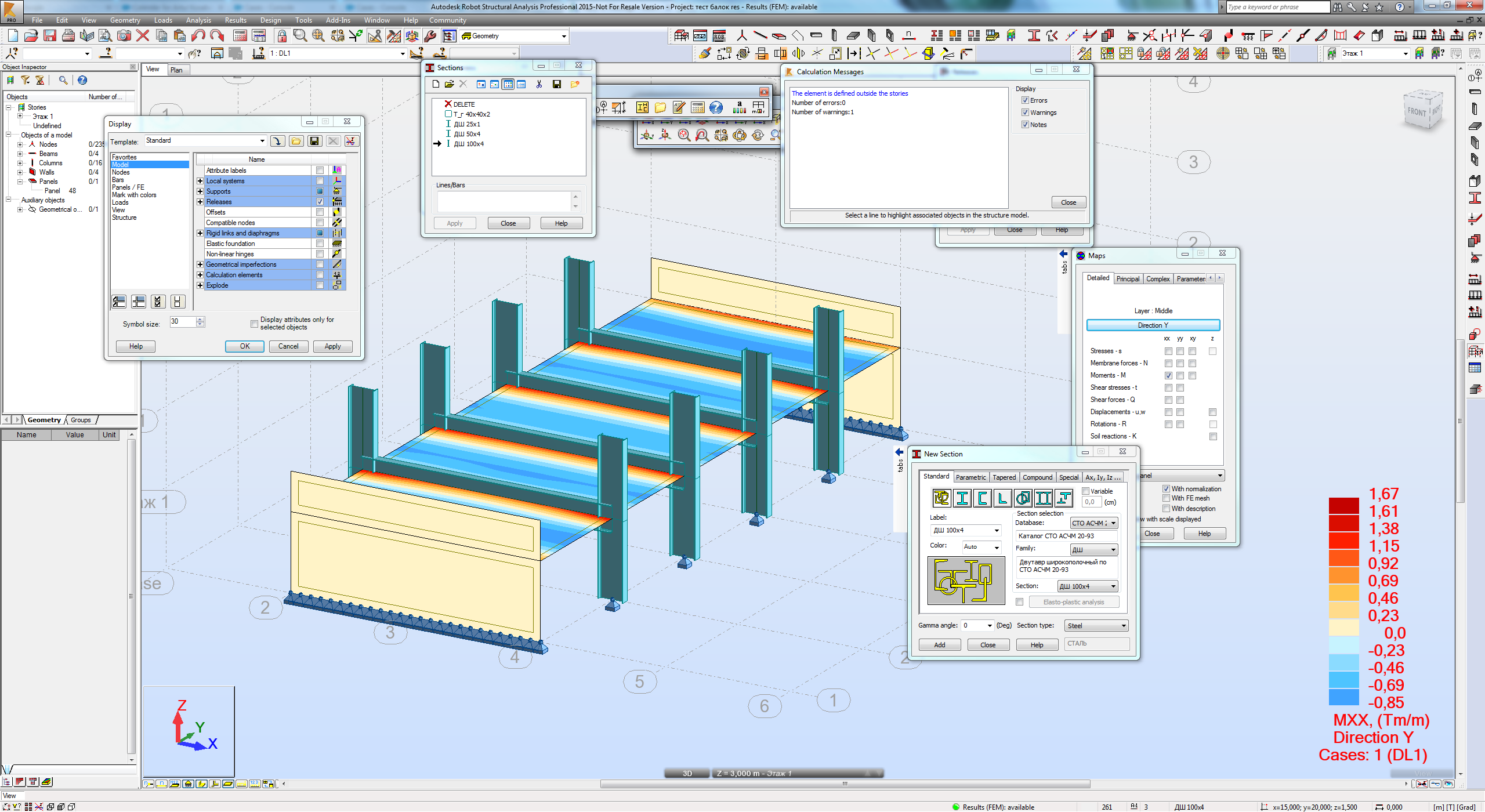The image size is (1485, 812).
Task: Open the Color dropdown in New Section dialog
Action: point(996,546)
